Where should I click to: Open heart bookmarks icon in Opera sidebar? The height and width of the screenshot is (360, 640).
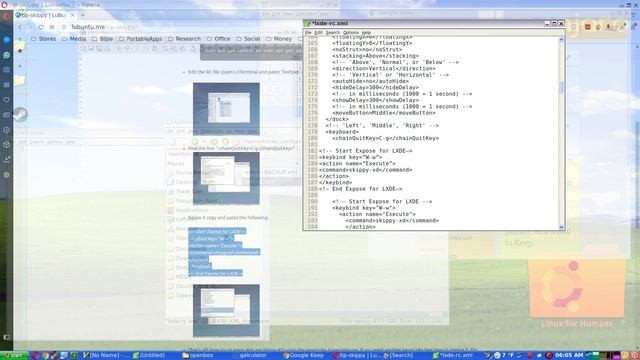[7, 100]
